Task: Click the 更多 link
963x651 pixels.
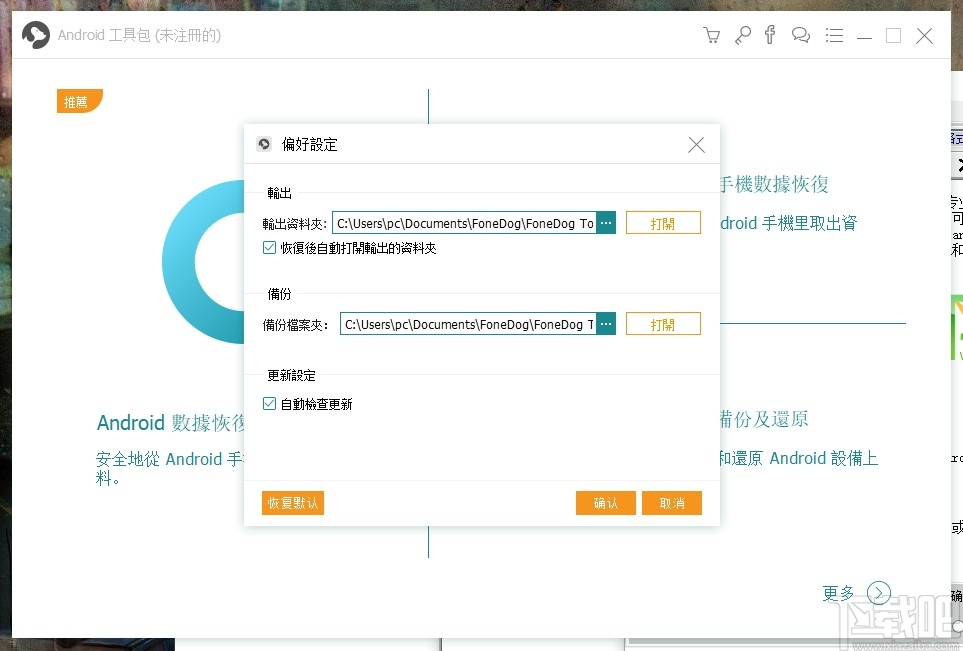Action: [x=838, y=593]
